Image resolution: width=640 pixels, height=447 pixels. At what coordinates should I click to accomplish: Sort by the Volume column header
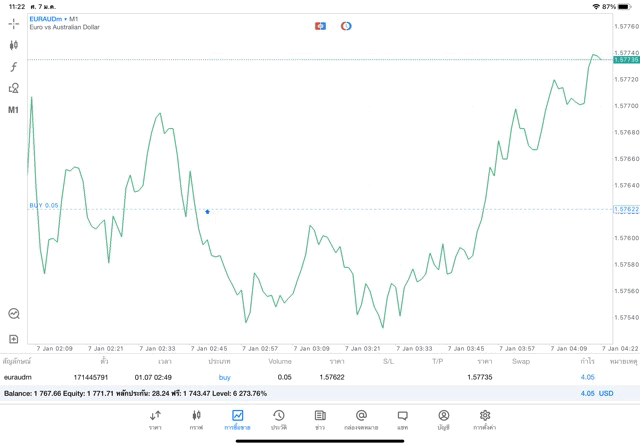[280, 361]
